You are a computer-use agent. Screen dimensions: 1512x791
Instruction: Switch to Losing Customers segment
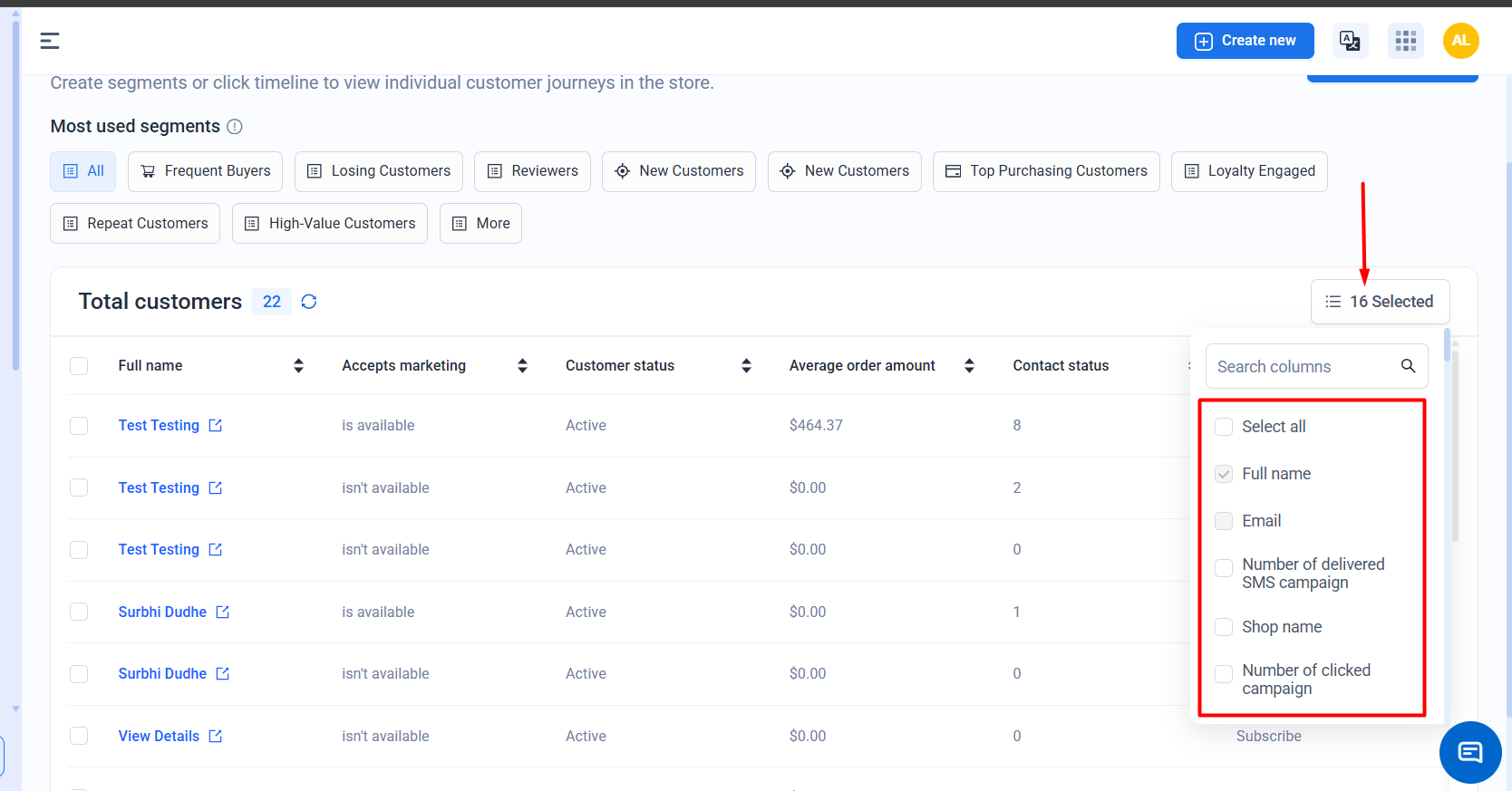click(378, 171)
